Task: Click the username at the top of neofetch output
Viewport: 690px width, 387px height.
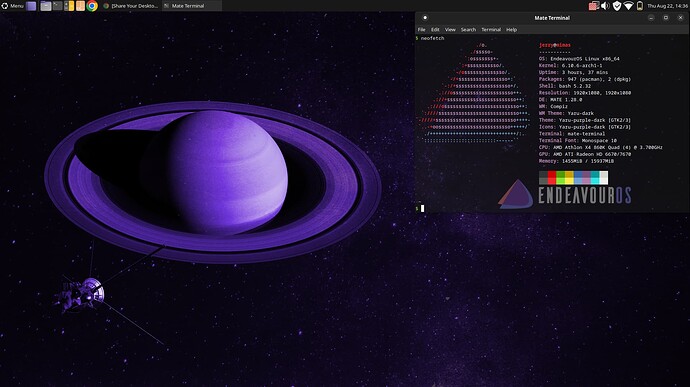Action: (554, 45)
